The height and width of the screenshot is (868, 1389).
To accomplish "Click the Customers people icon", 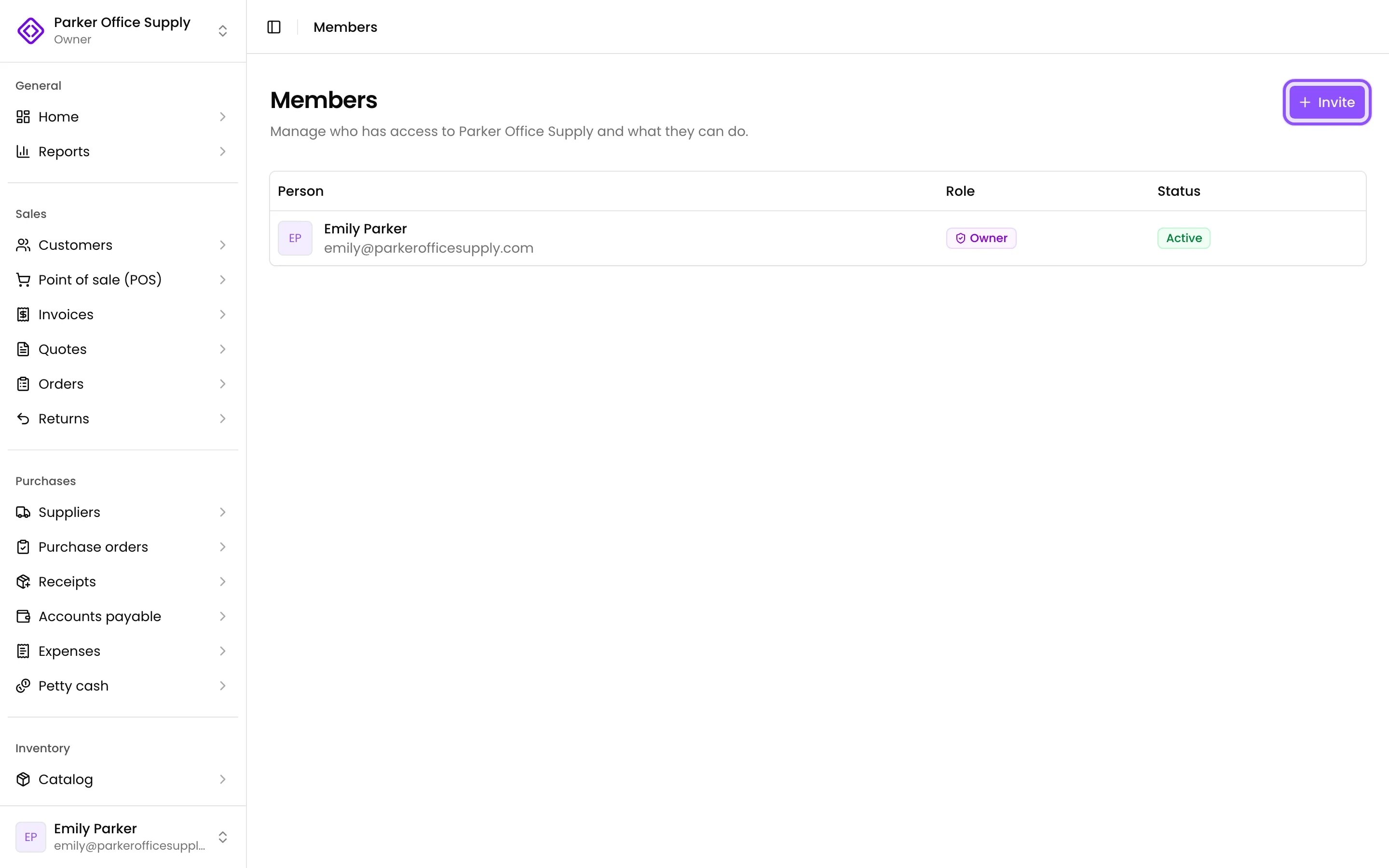I will tap(23, 245).
